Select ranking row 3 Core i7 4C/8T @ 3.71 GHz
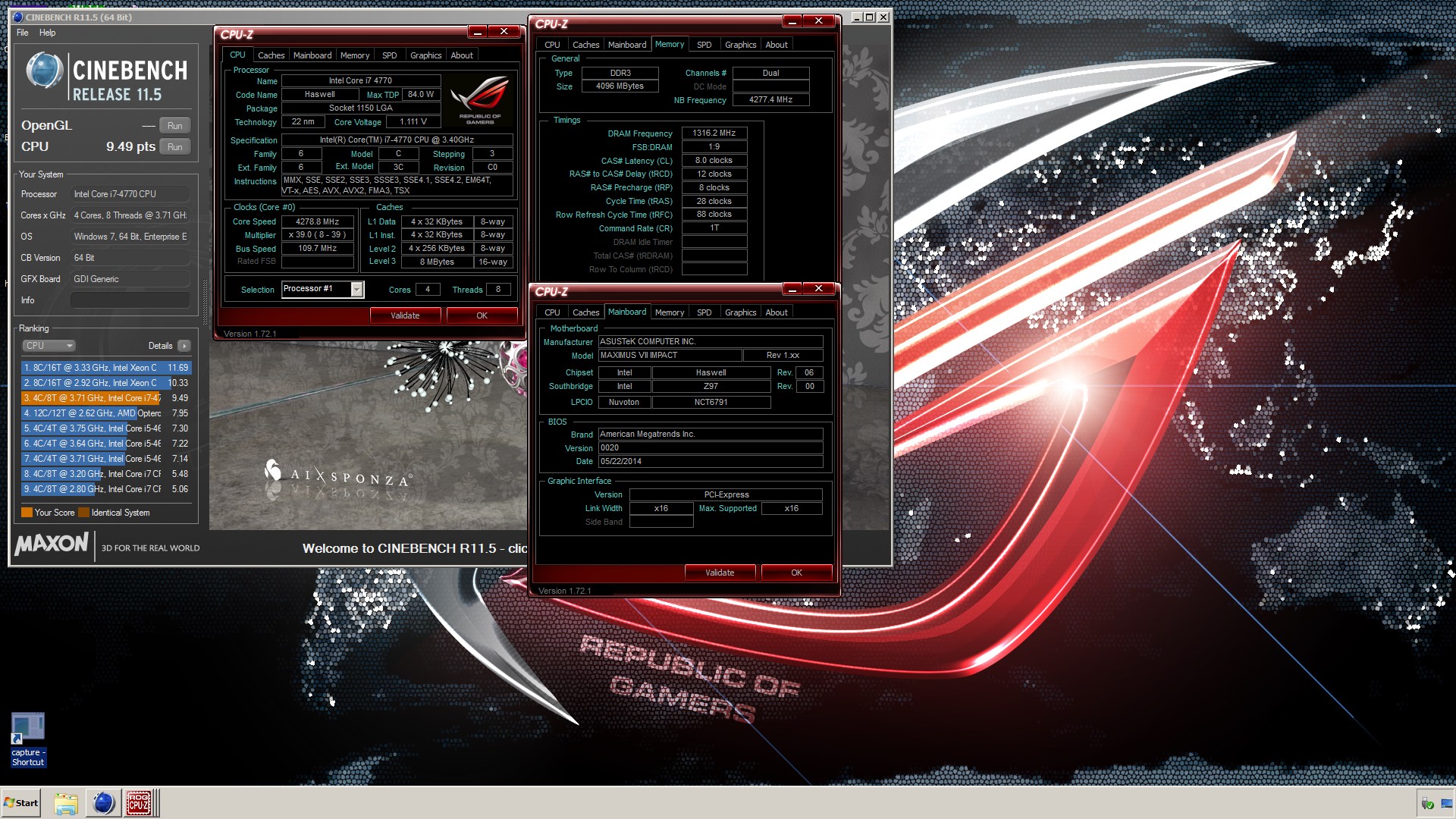This screenshot has width=1456, height=819. pos(105,398)
